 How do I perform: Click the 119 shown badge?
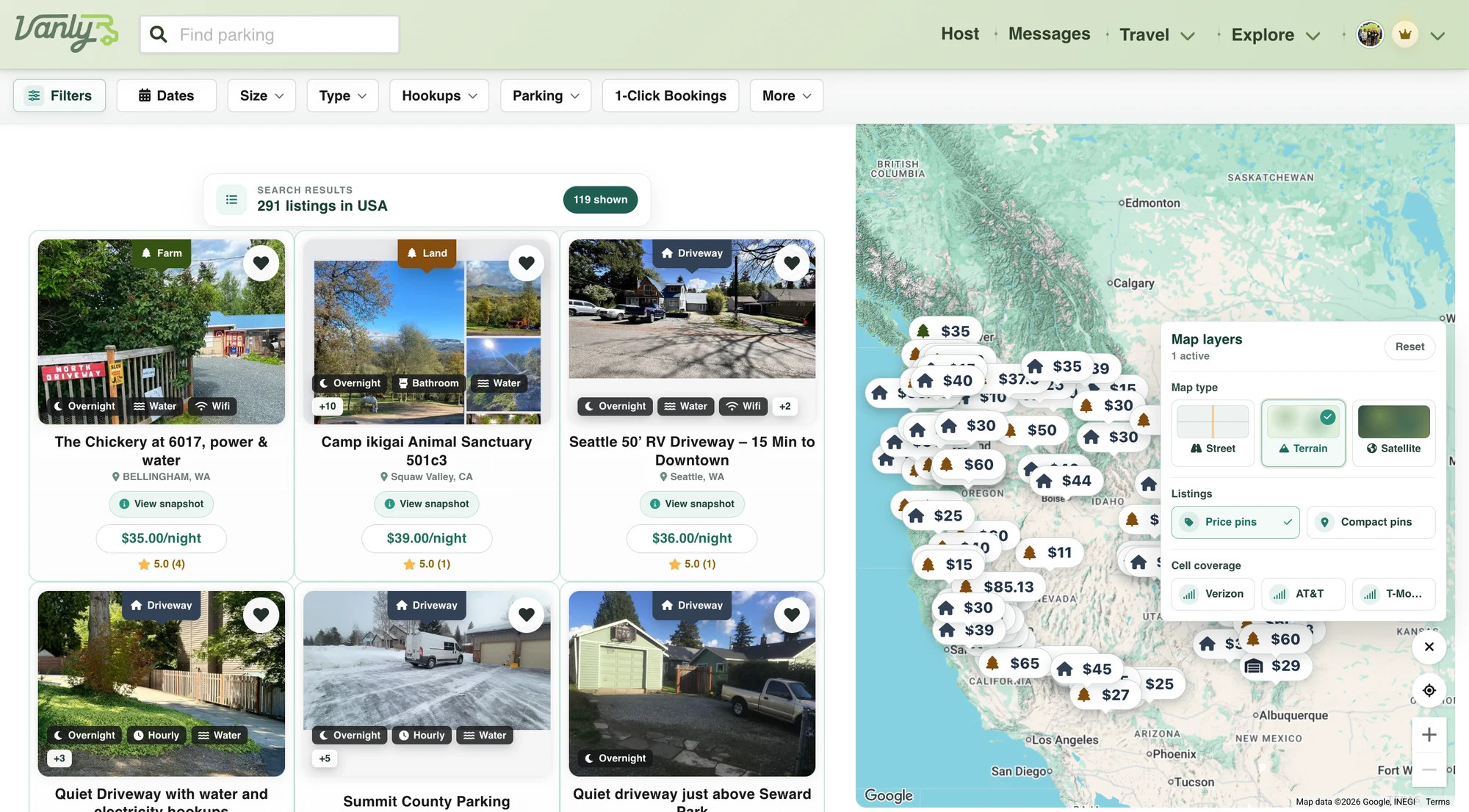(x=600, y=200)
